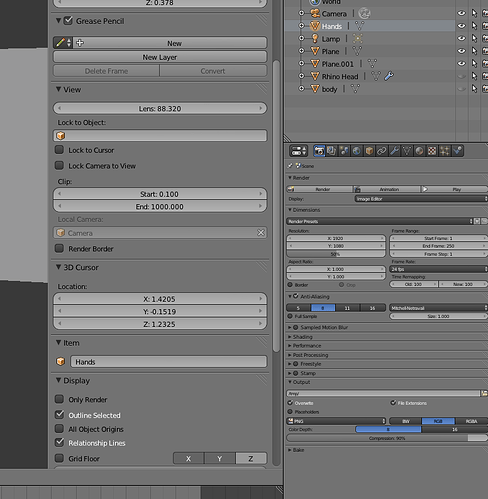488x499 pixels.
Task: Open the Constraints chain-link tab
Action: pyautogui.click(x=382, y=151)
